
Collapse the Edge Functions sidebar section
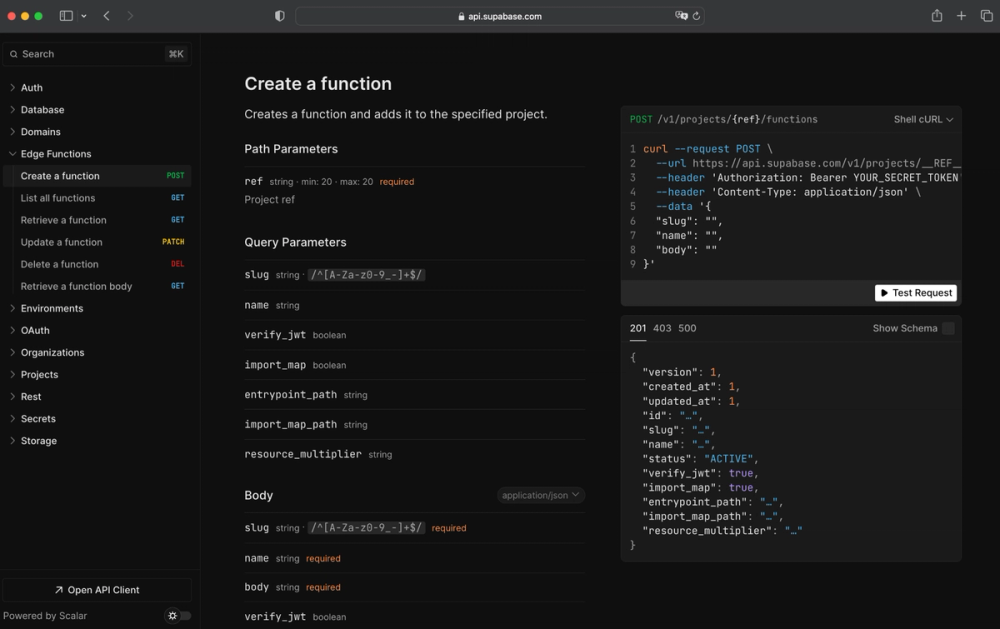[x=55, y=154]
